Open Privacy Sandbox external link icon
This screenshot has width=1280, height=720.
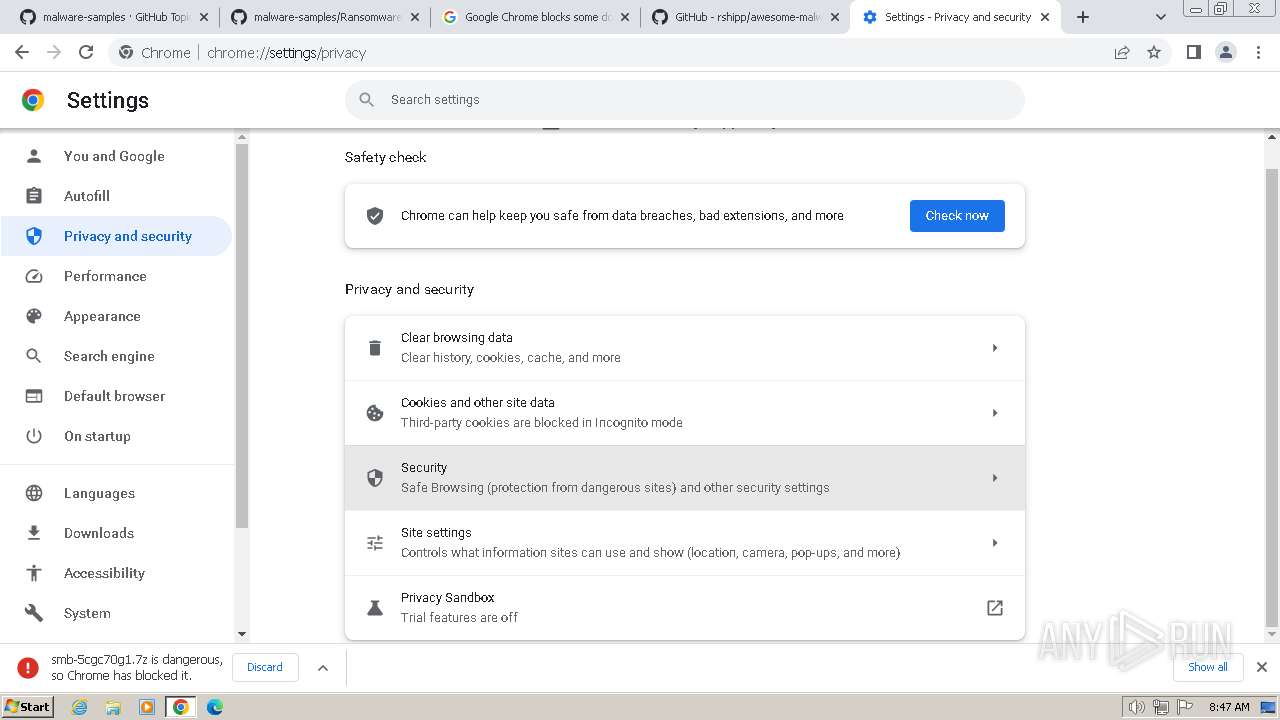coord(994,608)
